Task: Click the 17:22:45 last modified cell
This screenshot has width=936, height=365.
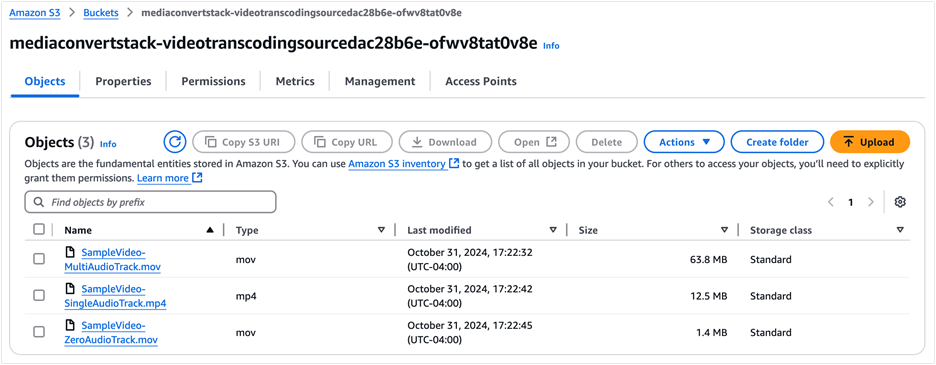Action: 470,332
